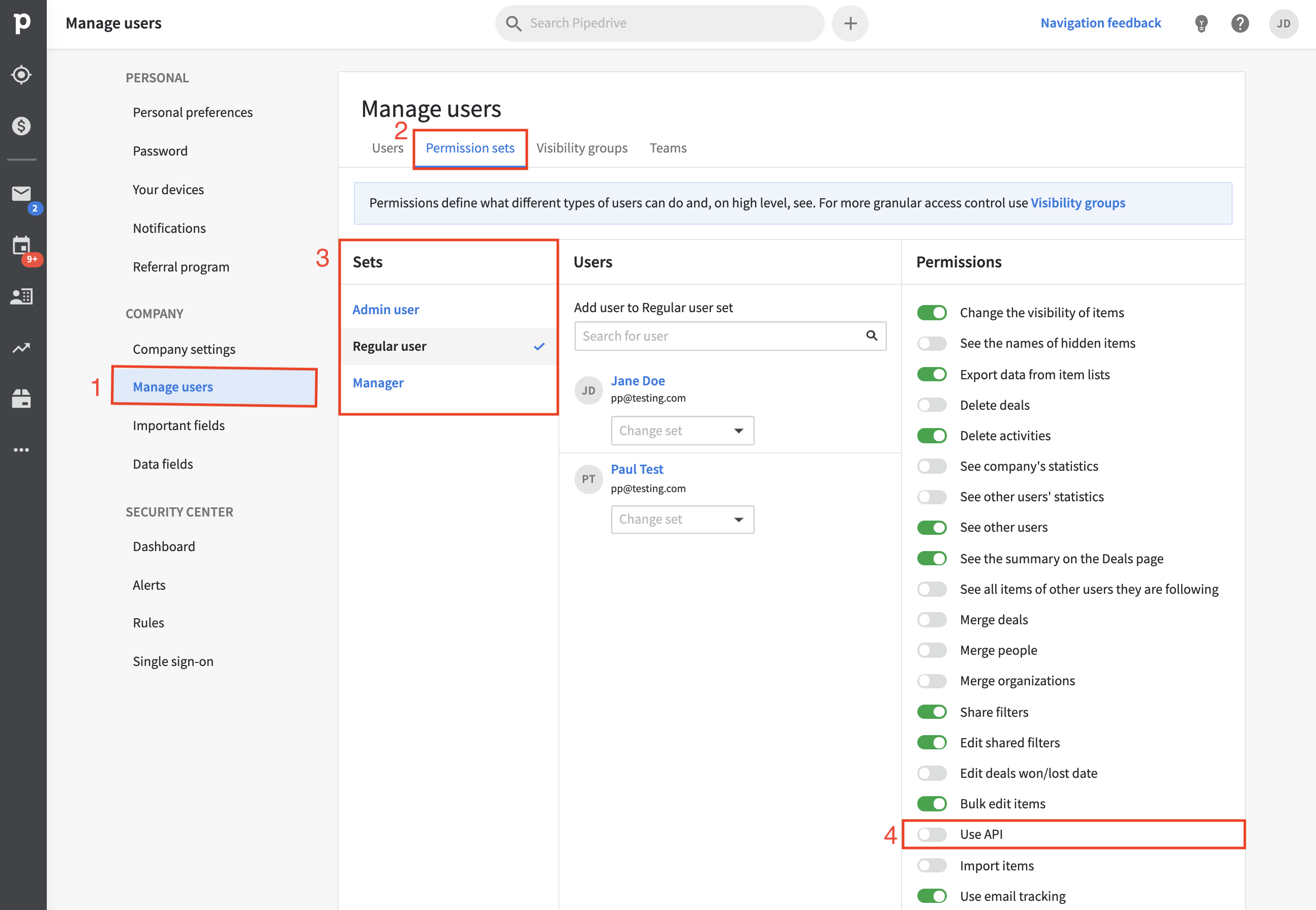The width and height of the screenshot is (1316, 910).
Task: Click the Navigation feedback link
Action: click(x=1100, y=23)
